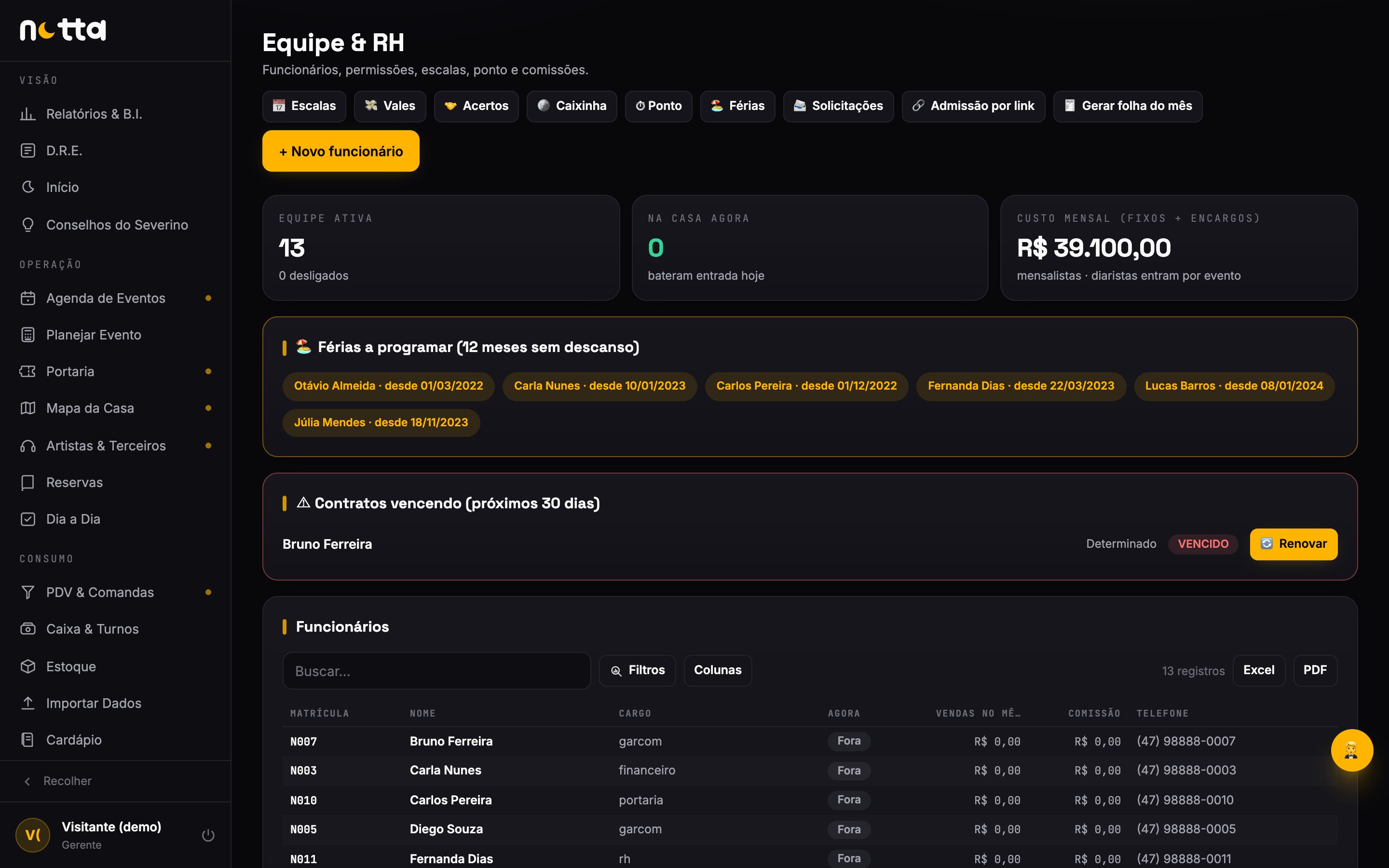
Task: Click matricula N011 cell
Action: [303, 859]
